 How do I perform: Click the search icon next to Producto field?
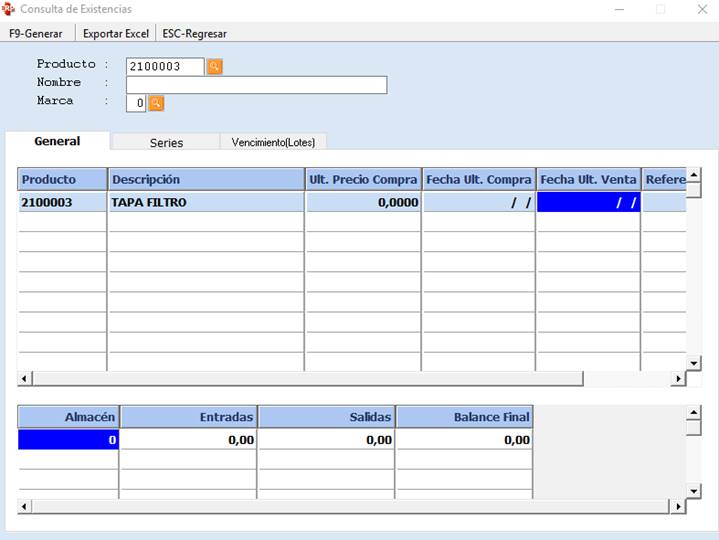[x=214, y=67]
